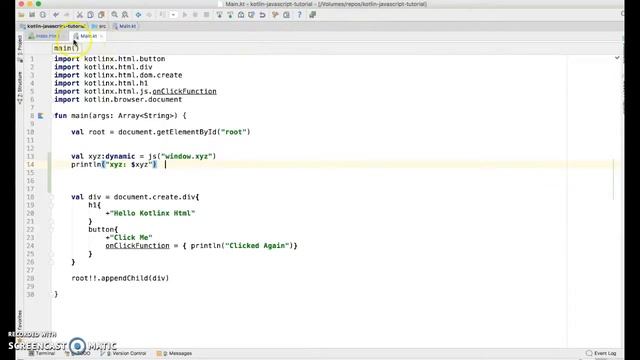The image size is (640, 360).
Task: Click the Redo arrow in toolbar
Action: [67, 15]
